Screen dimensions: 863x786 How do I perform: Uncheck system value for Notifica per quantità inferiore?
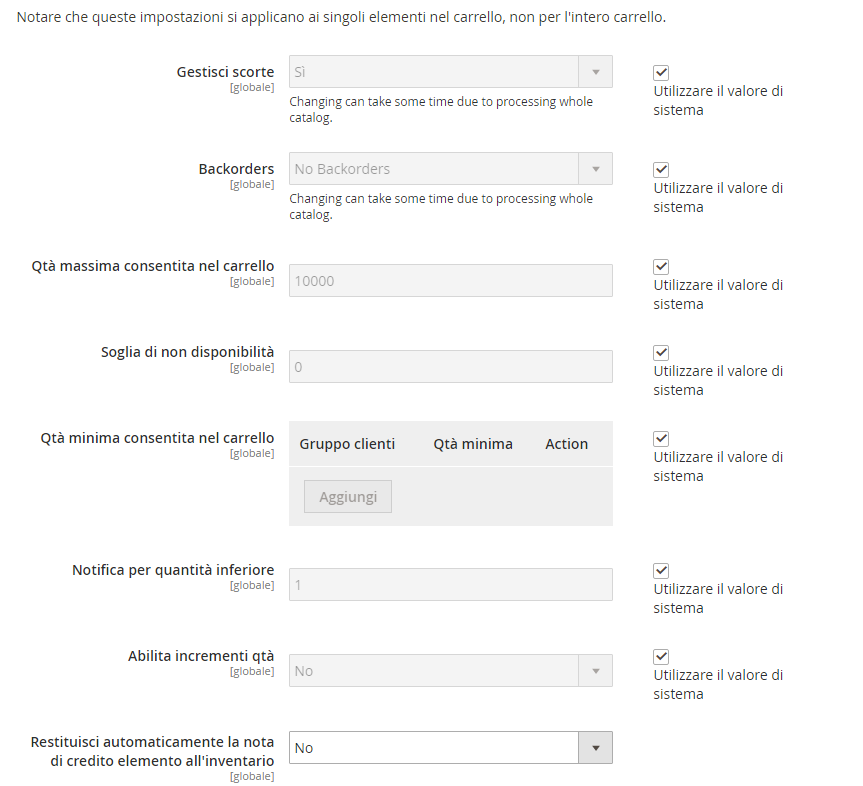click(661, 570)
